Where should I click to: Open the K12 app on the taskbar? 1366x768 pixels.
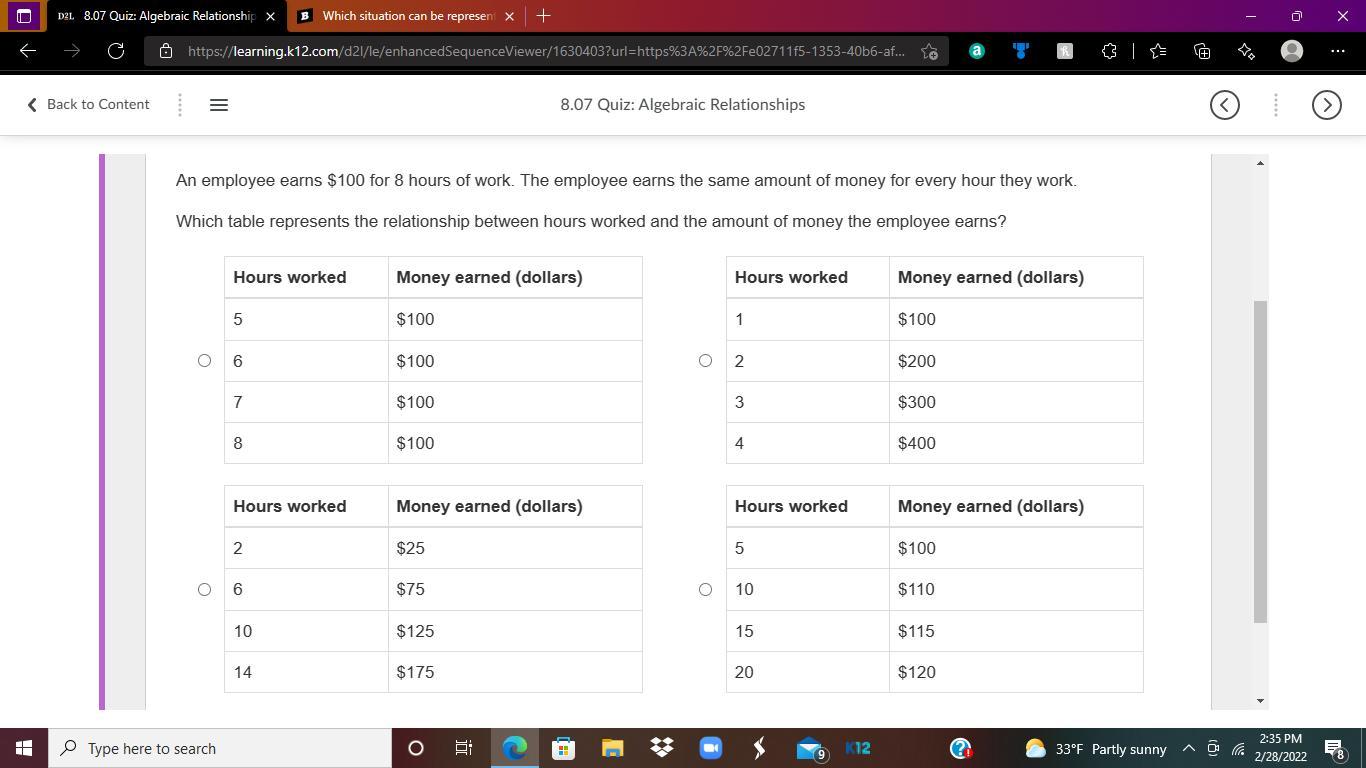pos(858,748)
